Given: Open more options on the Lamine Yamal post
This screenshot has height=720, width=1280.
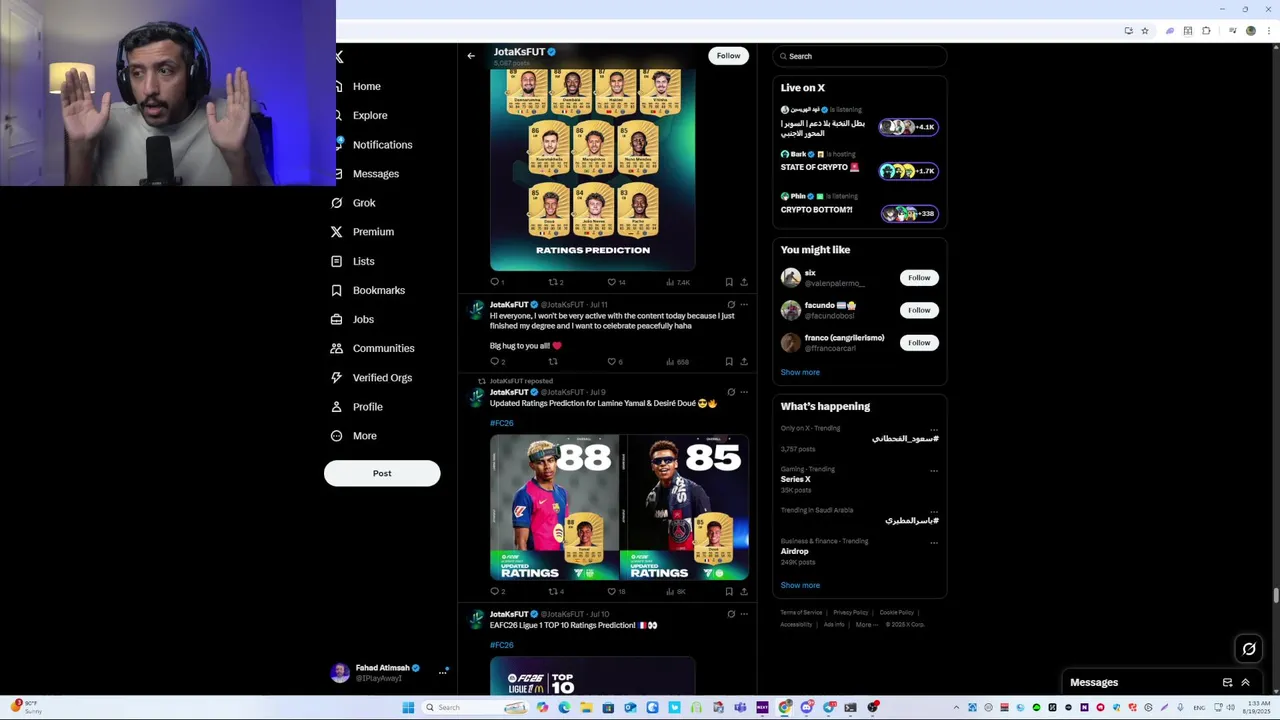Looking at the screenshot, I should click(x=743, y=392).
